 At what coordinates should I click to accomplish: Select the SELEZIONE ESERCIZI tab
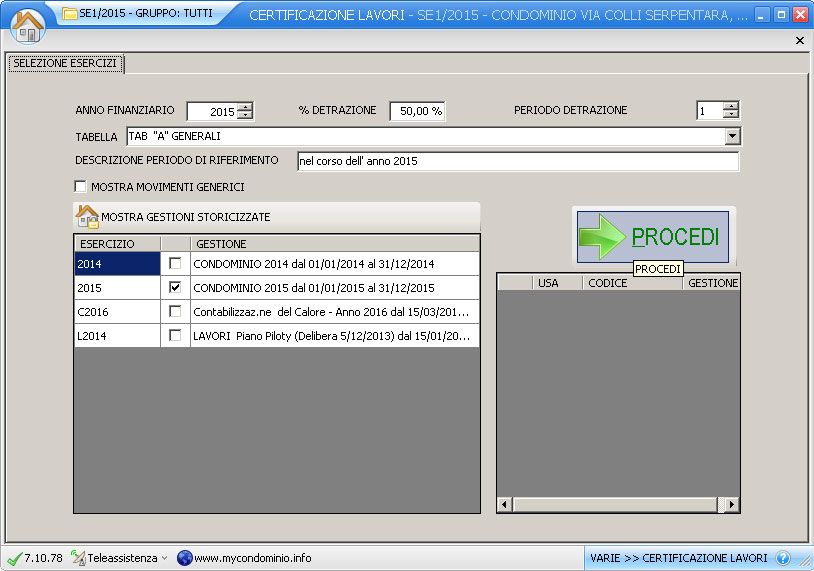tap(65, 63)
